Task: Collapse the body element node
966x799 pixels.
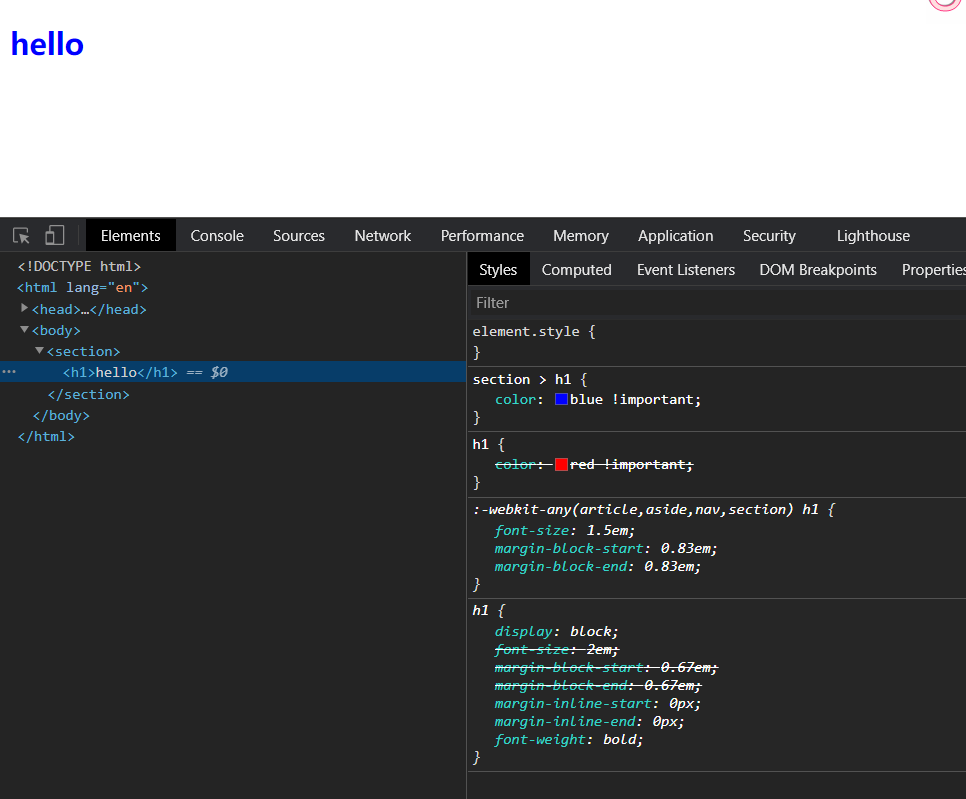Action: point(25,330)
